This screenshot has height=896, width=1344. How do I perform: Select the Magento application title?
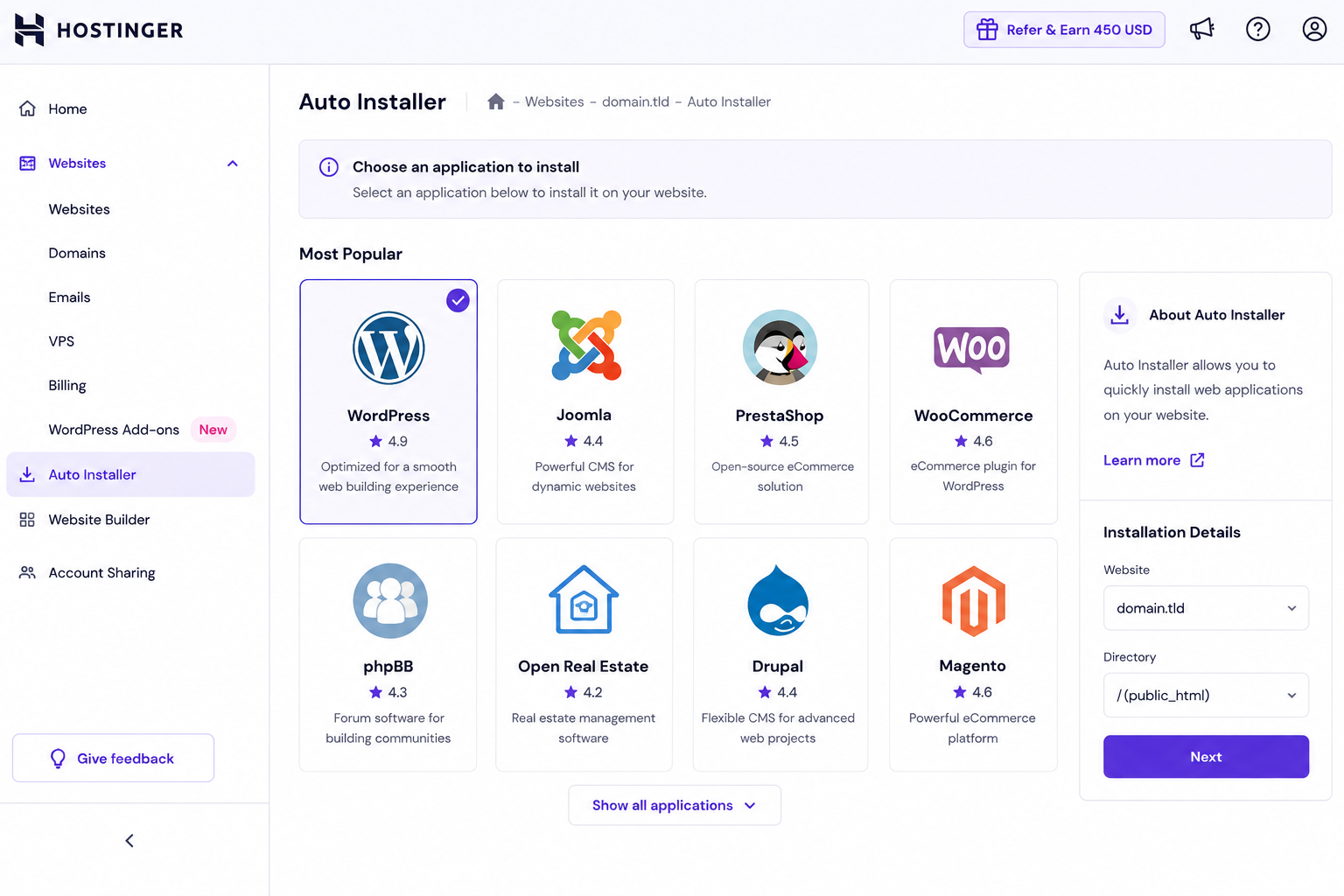pyautogui.click(x=973, y=666)
